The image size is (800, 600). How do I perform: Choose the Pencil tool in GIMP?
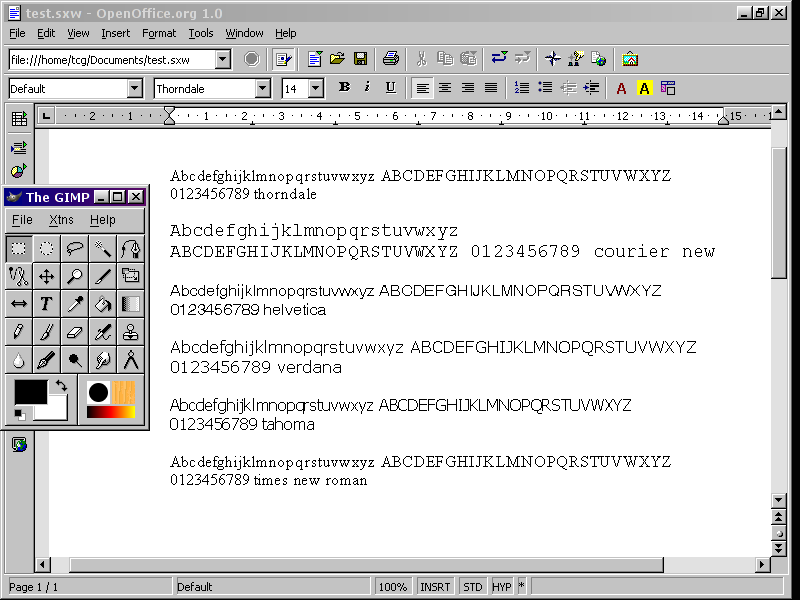coord(19,333)
